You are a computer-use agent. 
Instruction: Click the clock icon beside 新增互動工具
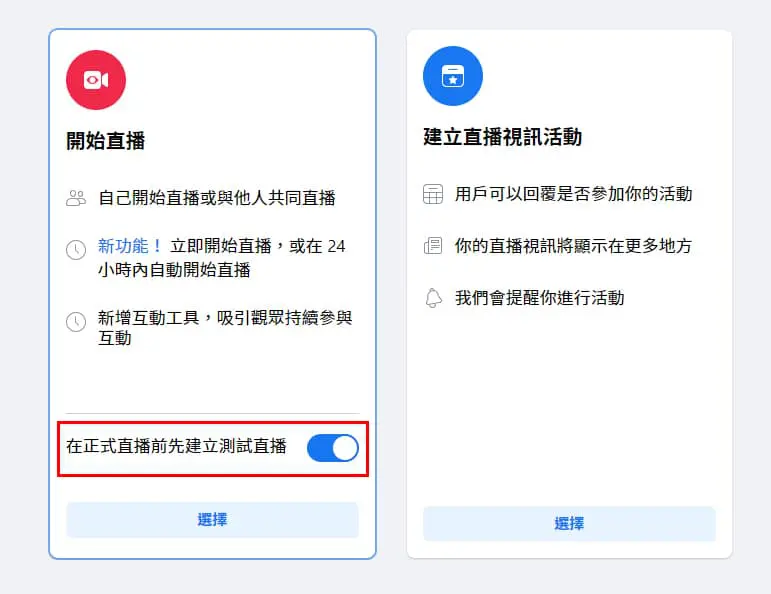tap(76, 322)
